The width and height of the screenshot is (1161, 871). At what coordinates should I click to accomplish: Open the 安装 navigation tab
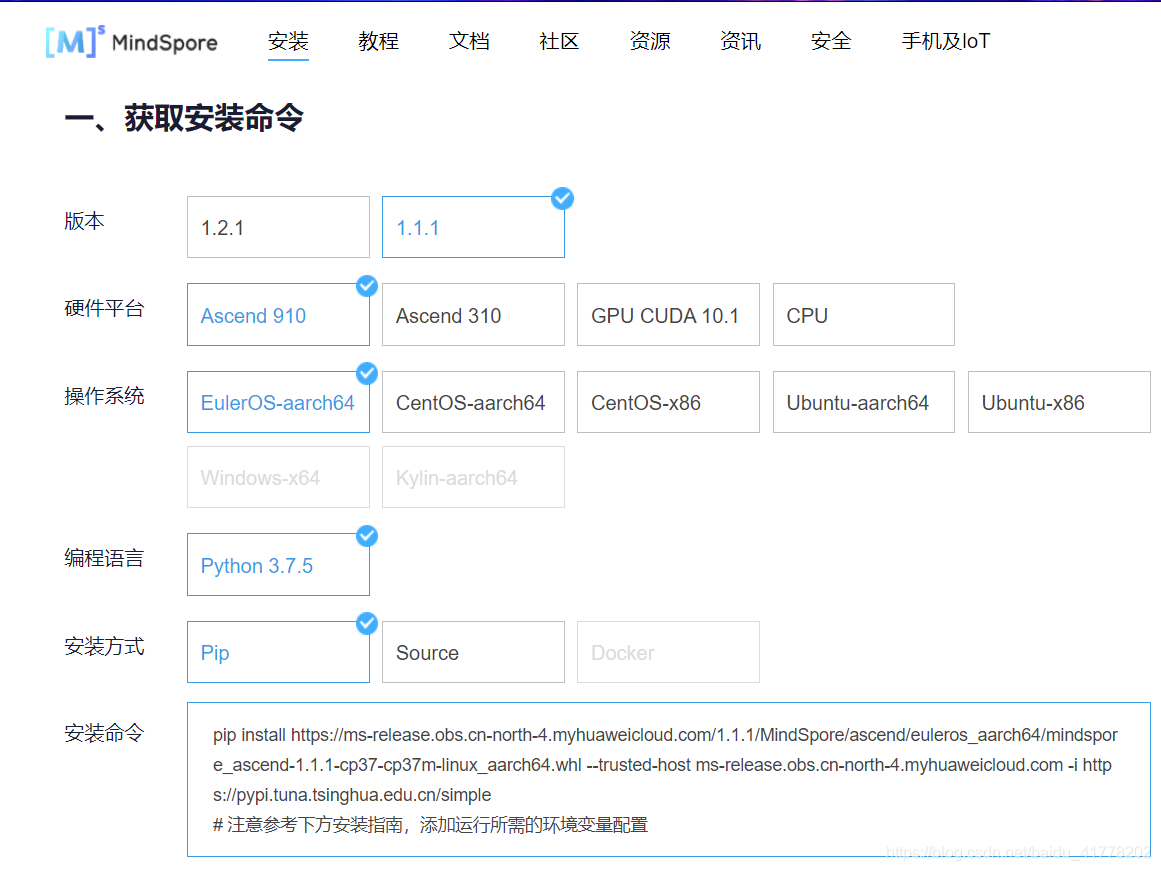point(288,41)
